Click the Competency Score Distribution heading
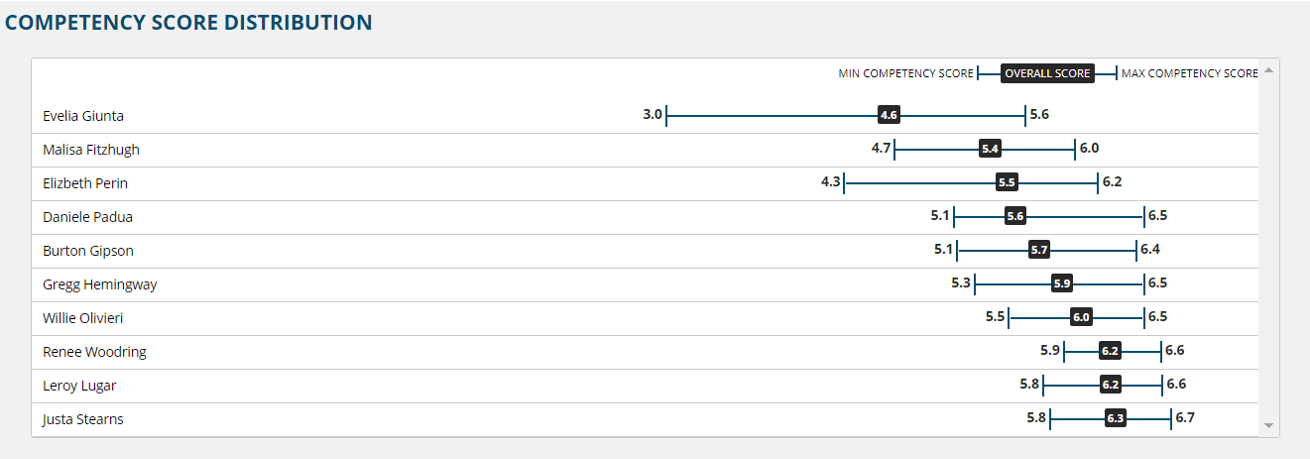The image size is (1310, 459). pyautogui.click(x=189, y=22)
